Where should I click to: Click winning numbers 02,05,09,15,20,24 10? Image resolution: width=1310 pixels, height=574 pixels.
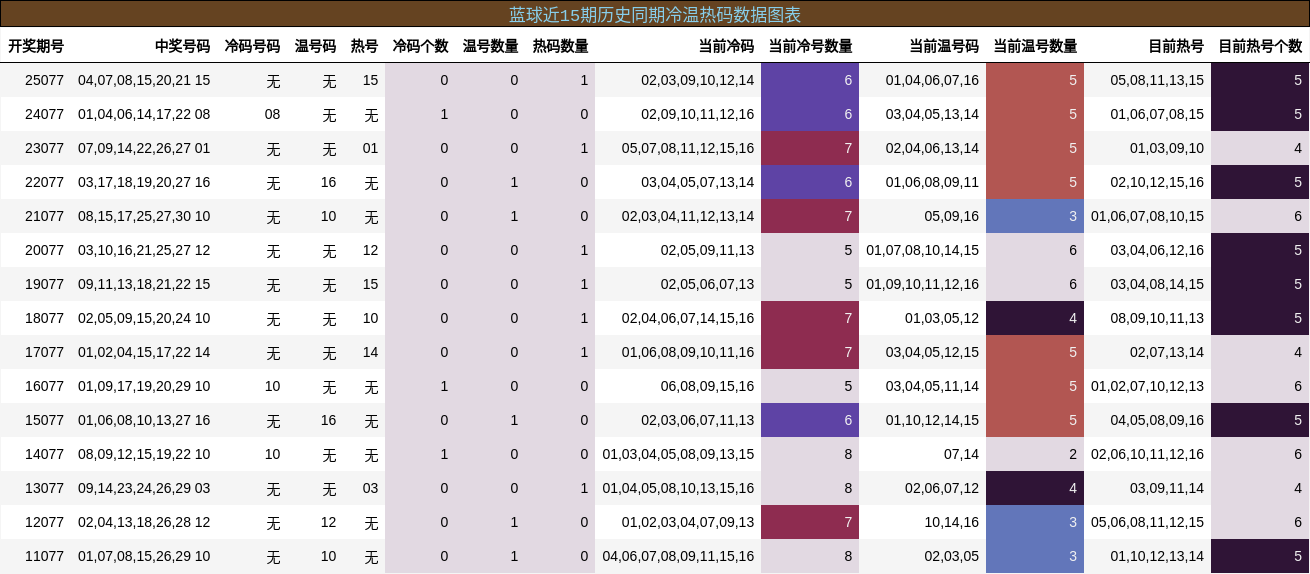tap(144, 318)
